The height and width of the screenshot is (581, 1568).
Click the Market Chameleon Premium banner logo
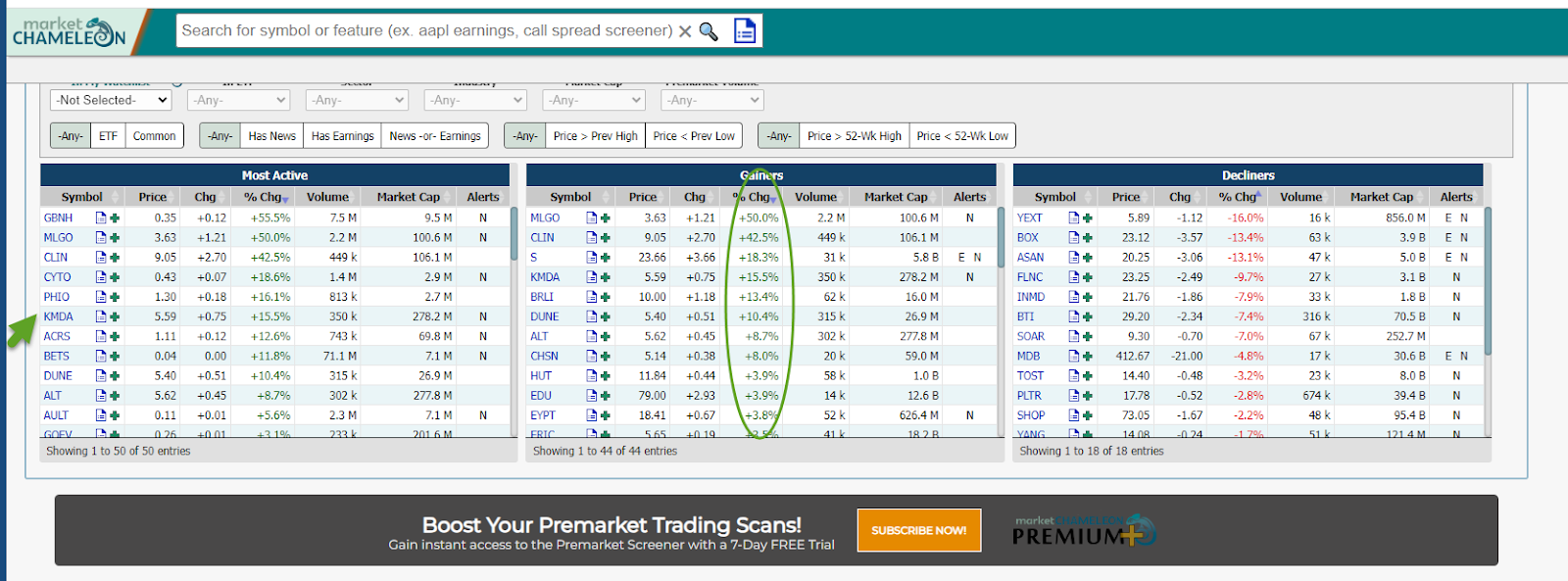click(x=1085, y=530)
